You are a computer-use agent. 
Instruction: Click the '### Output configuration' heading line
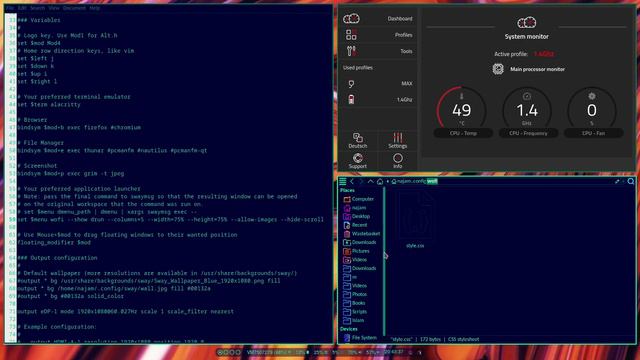(58, 258)
